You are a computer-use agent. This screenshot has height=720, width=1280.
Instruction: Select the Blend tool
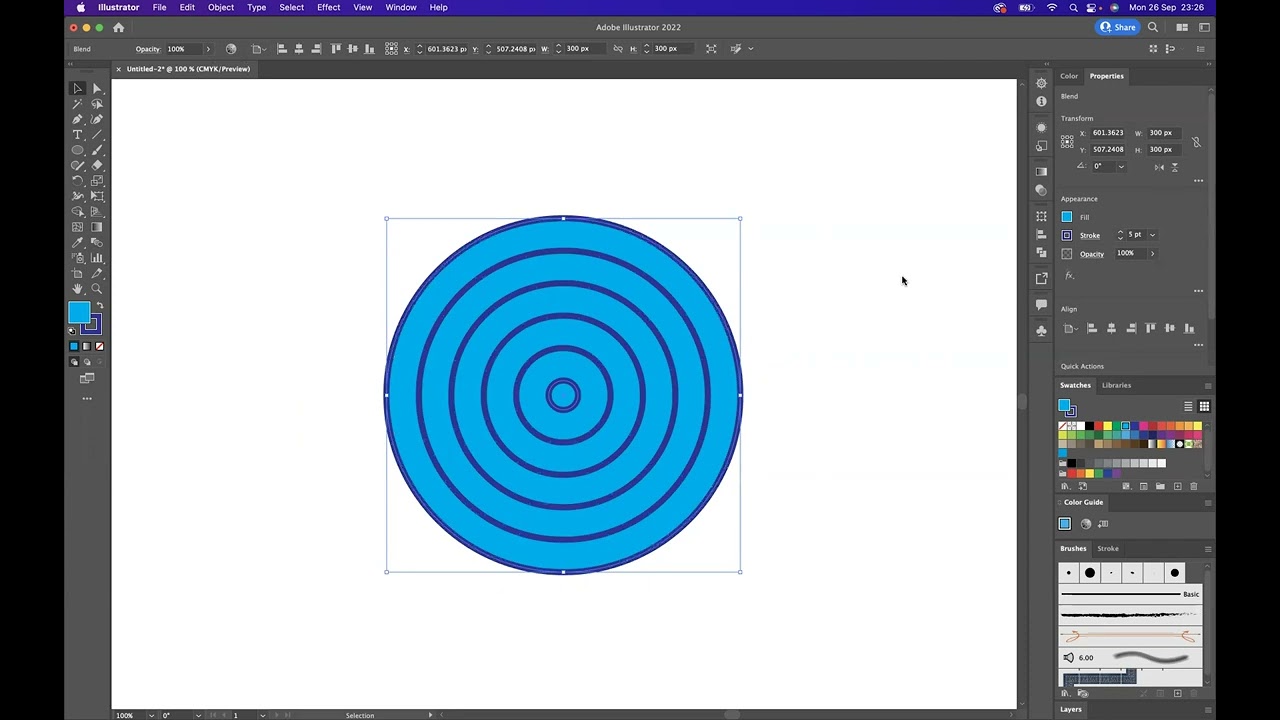pos(97,242)
